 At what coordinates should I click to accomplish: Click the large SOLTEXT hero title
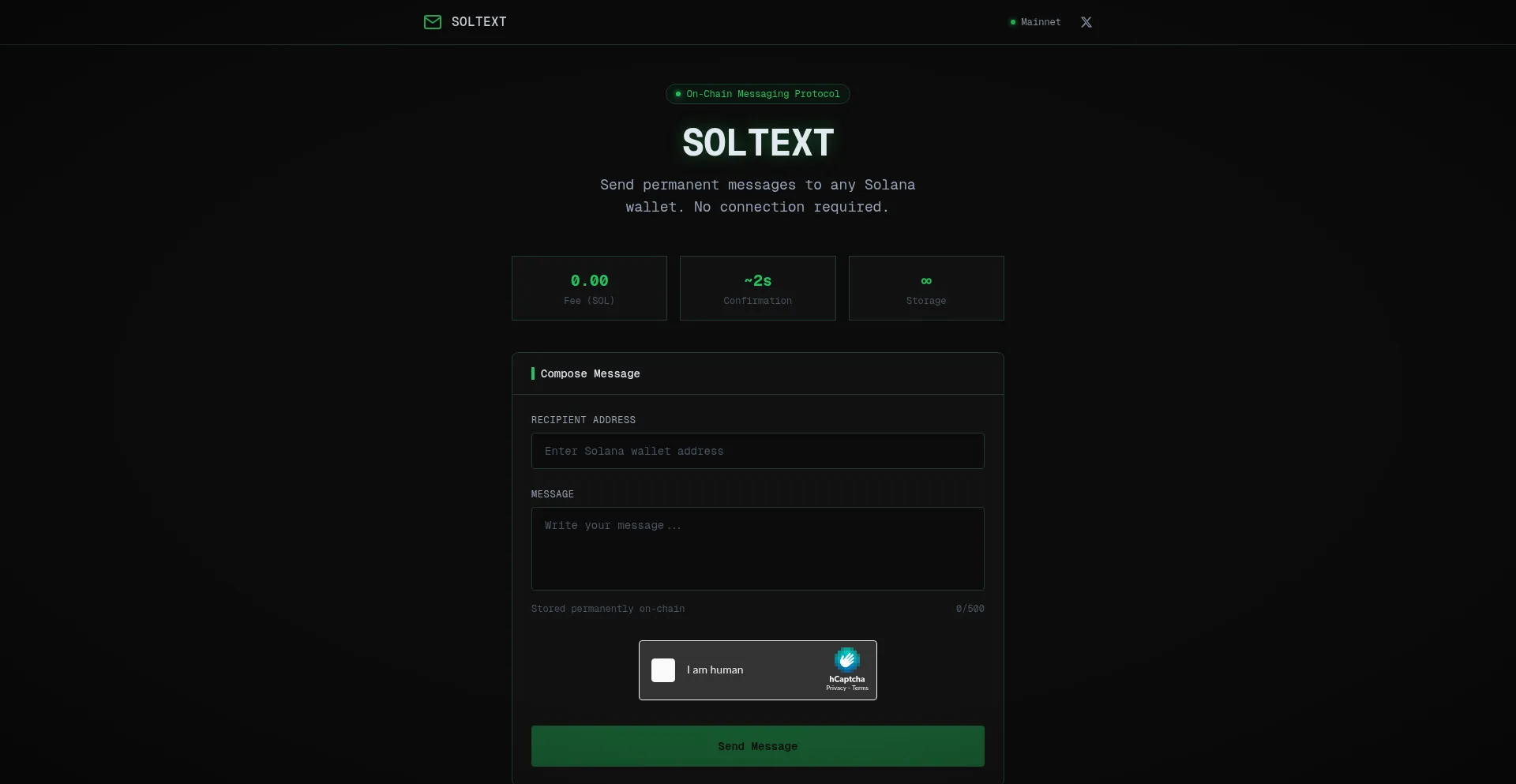[x=758, y=143]
